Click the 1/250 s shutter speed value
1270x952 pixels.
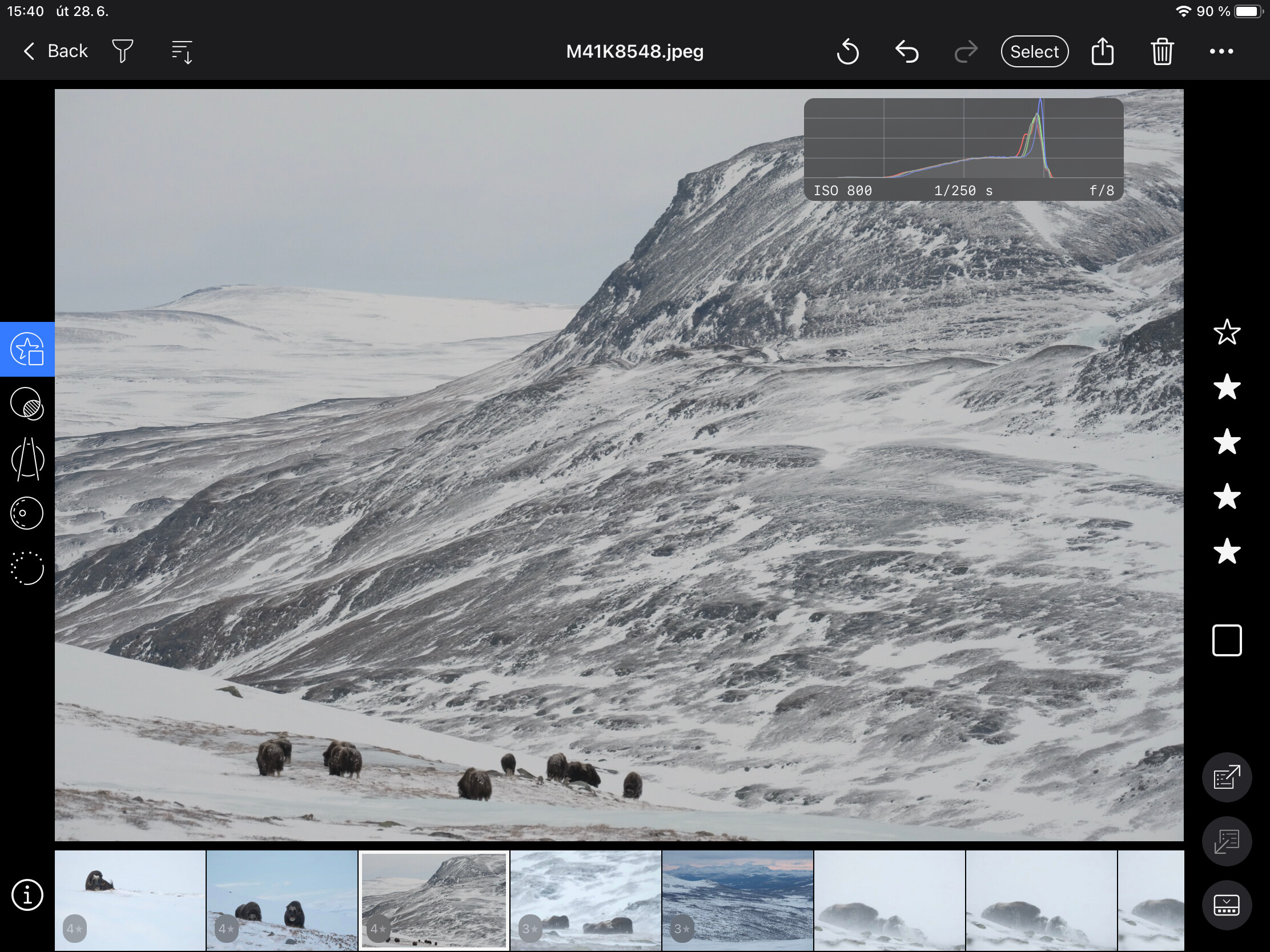point(963,191)
